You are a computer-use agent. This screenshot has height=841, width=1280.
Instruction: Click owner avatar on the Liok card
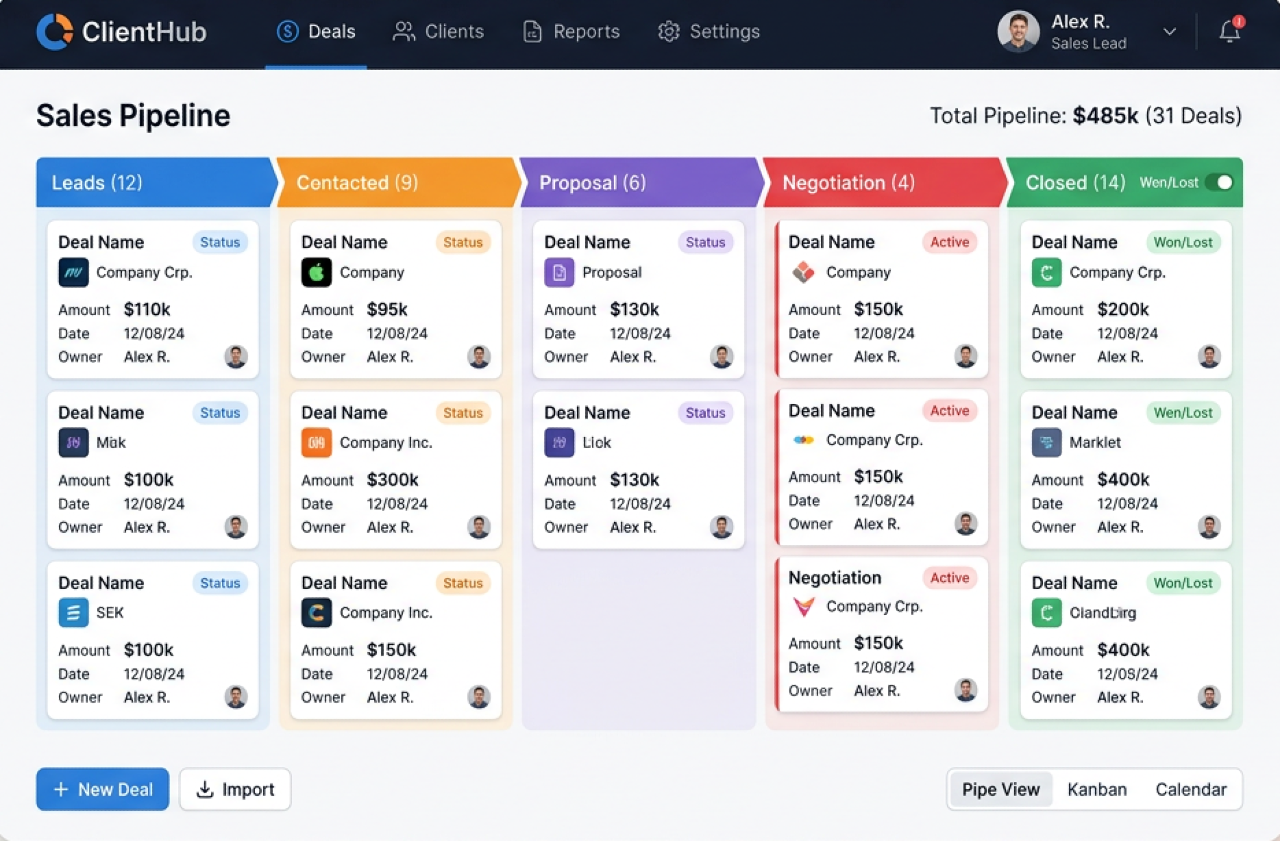pos(722,527)
